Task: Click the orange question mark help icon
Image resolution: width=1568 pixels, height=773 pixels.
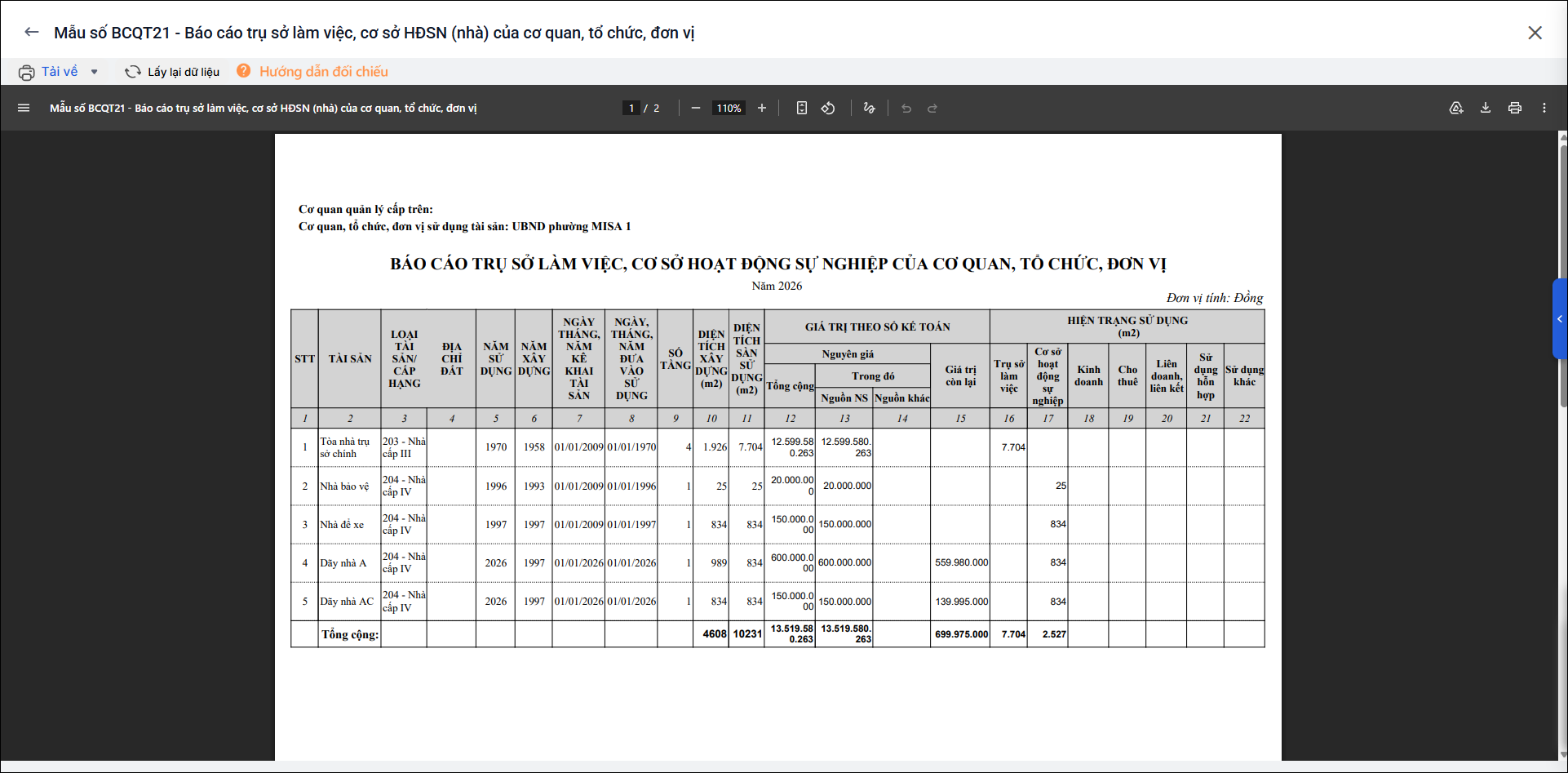Action: [244, 71]
